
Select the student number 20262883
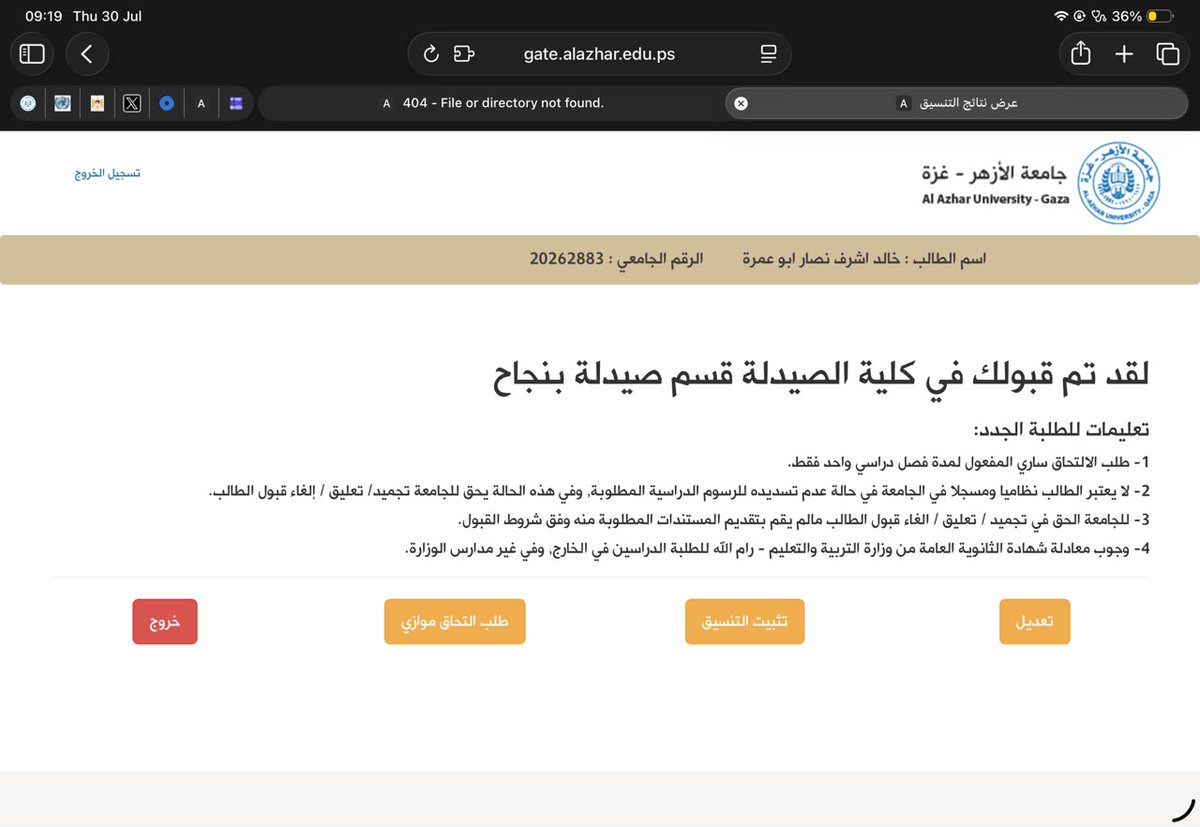[567, 259]
